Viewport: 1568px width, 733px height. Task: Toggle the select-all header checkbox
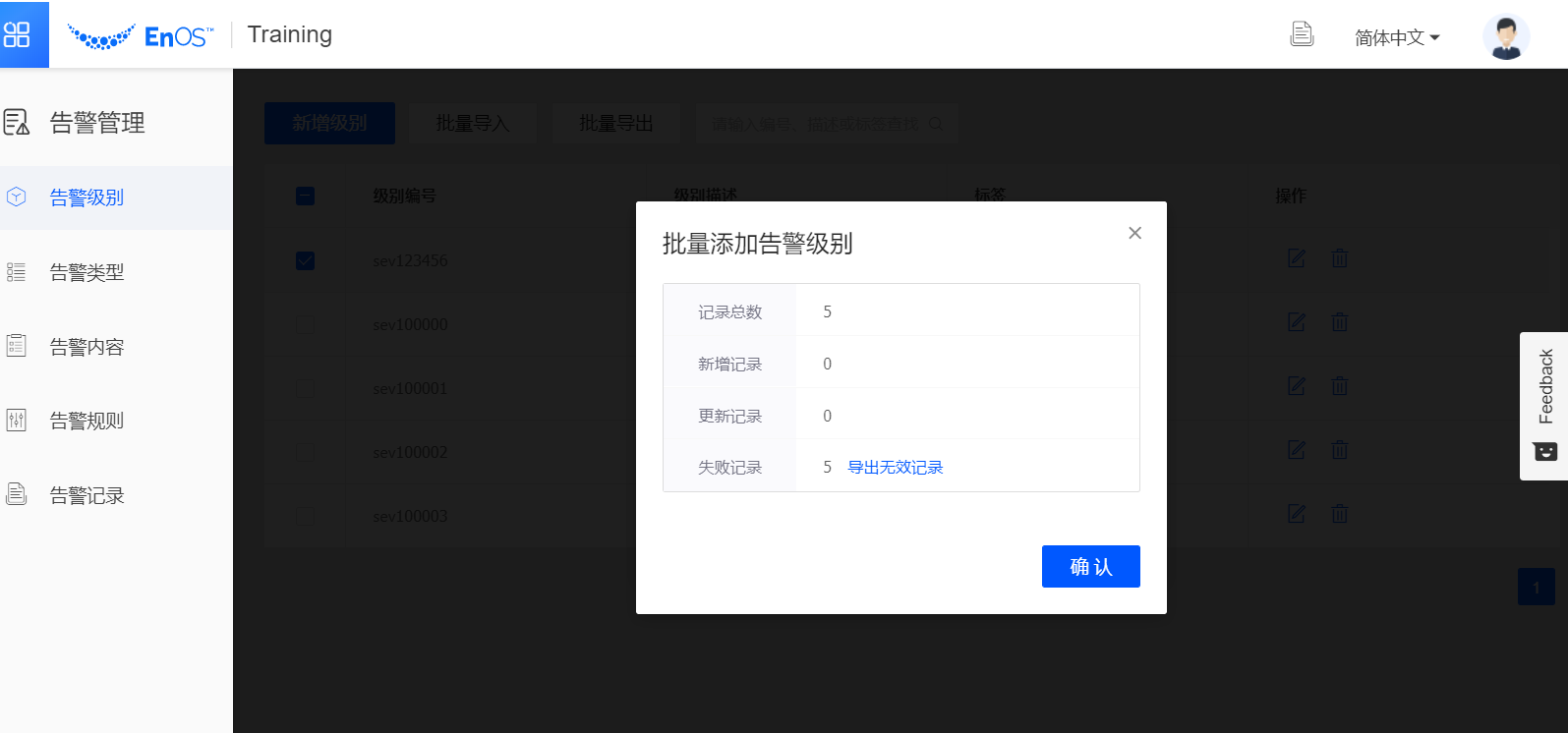coord(305,196)
